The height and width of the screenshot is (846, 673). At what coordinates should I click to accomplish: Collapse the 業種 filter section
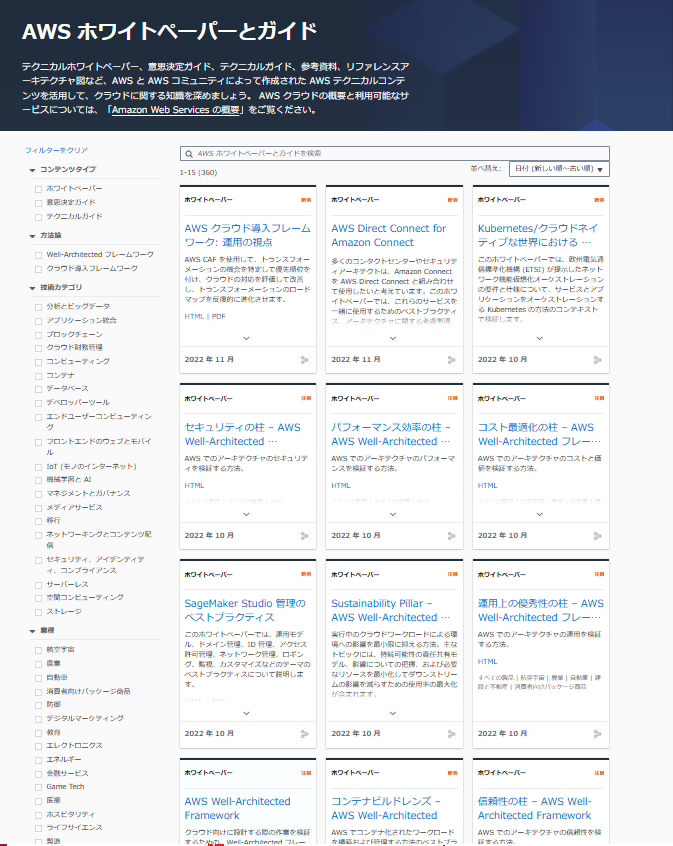pos(32,631)
